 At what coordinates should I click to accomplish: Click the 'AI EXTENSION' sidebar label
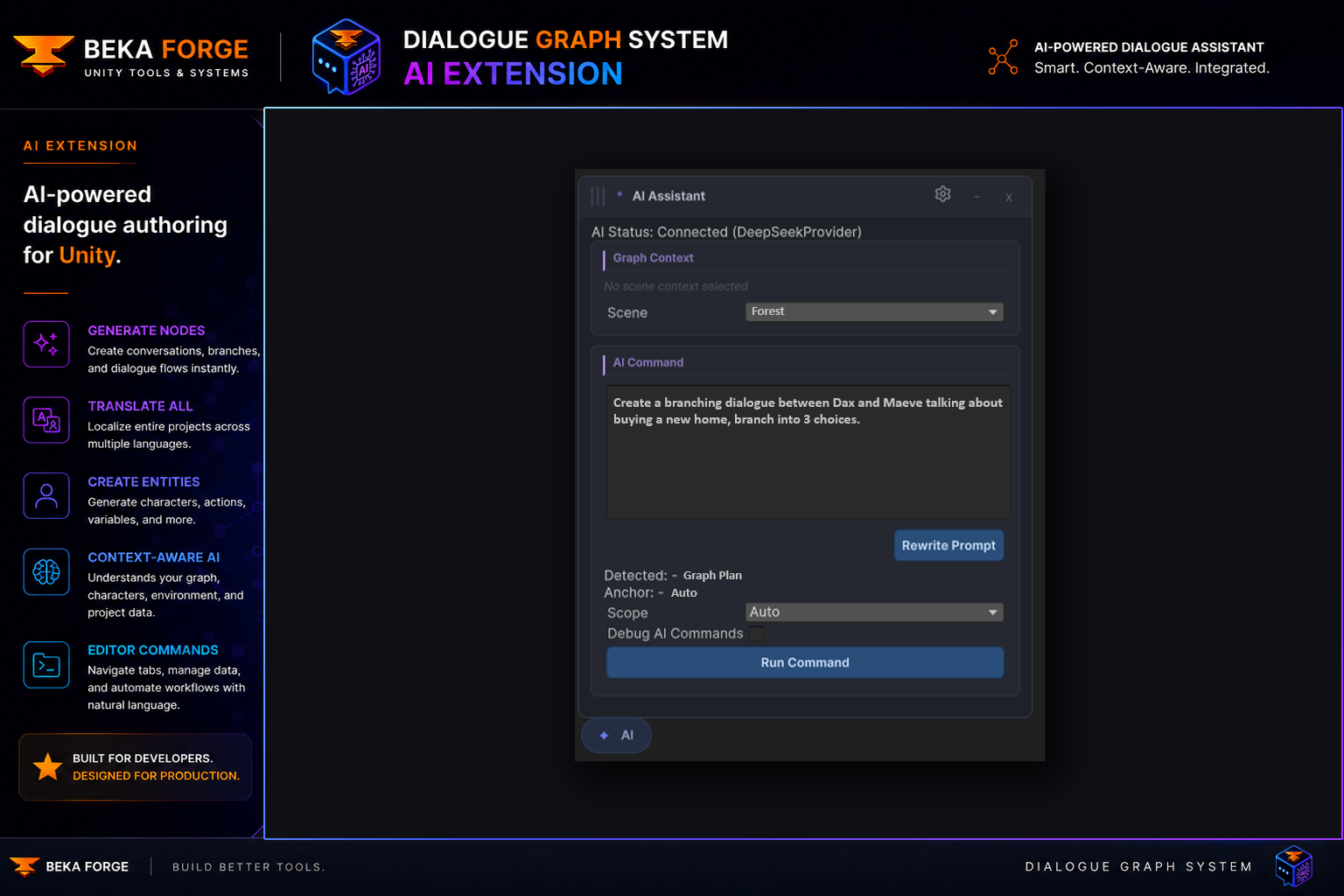(80, 146)
